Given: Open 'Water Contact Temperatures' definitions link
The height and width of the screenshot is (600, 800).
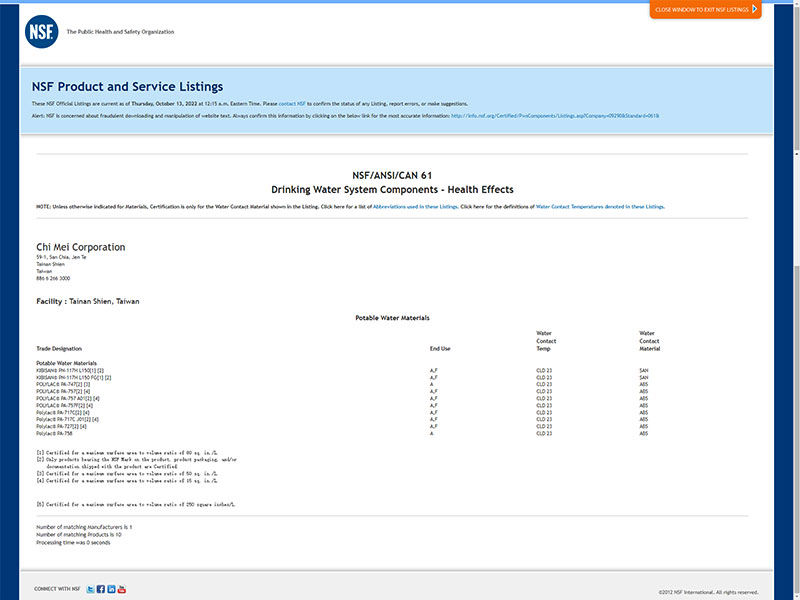Looking at the screenshot, I should tap(600, 207).
